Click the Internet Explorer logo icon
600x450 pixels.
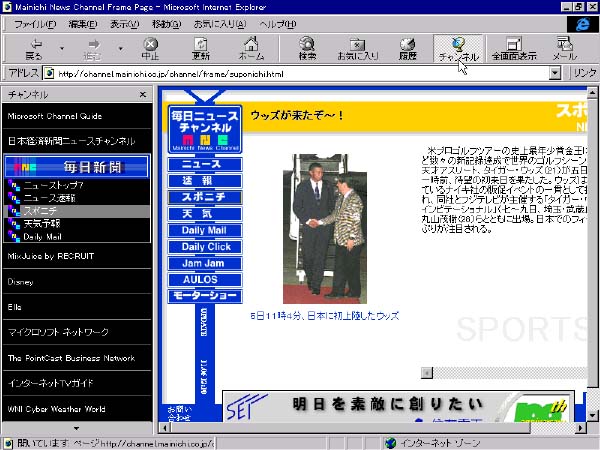coord(582,24)
